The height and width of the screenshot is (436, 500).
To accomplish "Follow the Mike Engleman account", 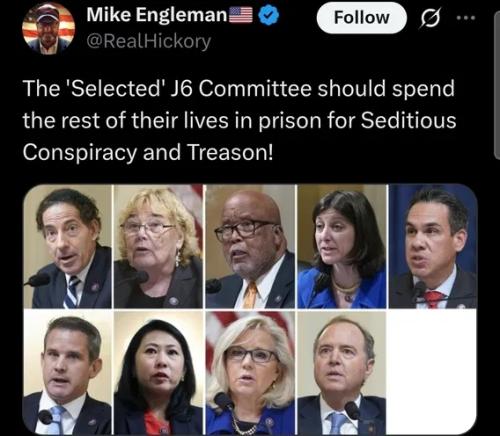I will click(x=362, y=18).
